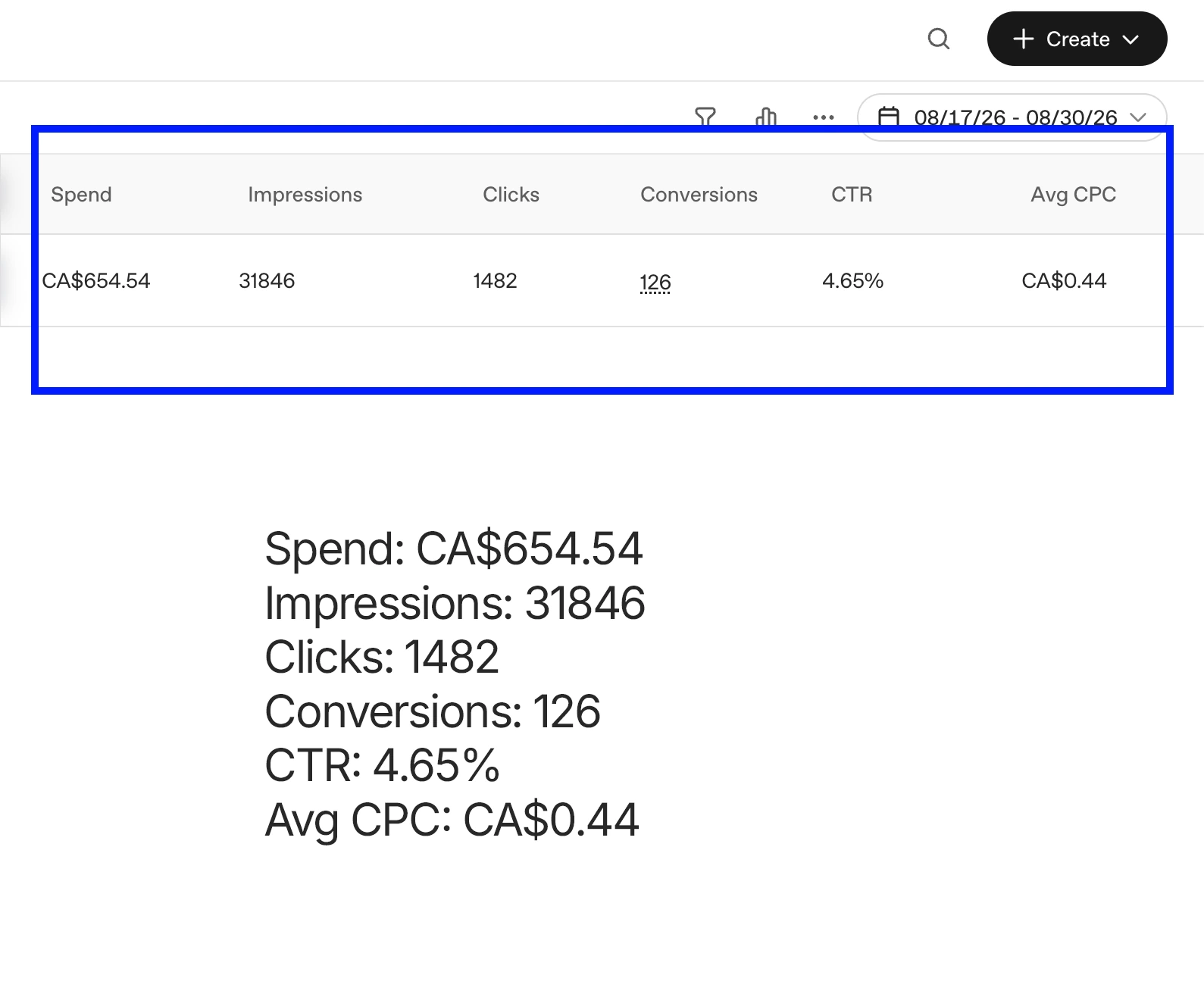Open the date range picker 08/17/26 - 08/30/26

click(x=1012, y=117)
